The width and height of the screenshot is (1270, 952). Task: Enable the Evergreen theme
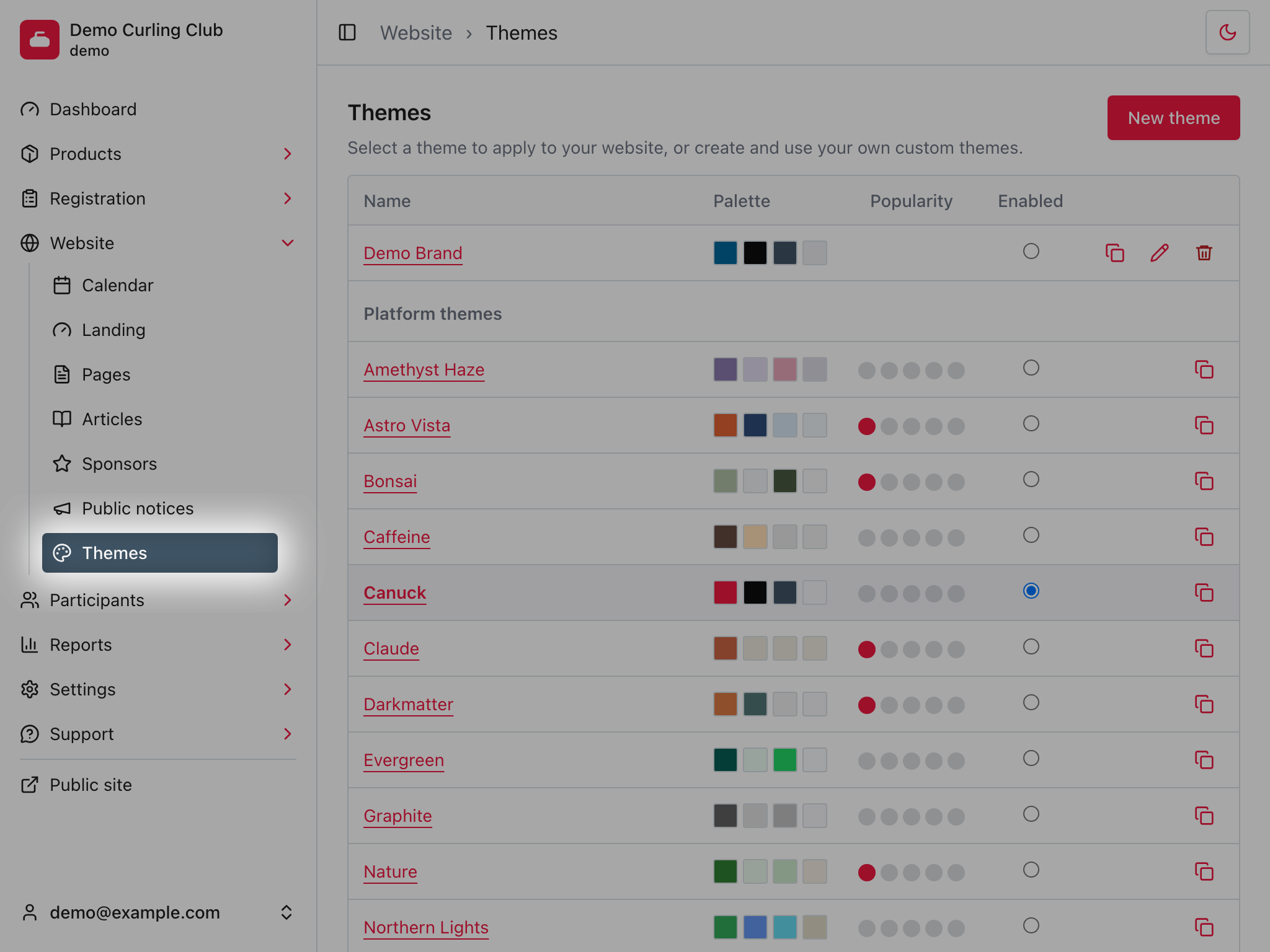[1031, 758]
